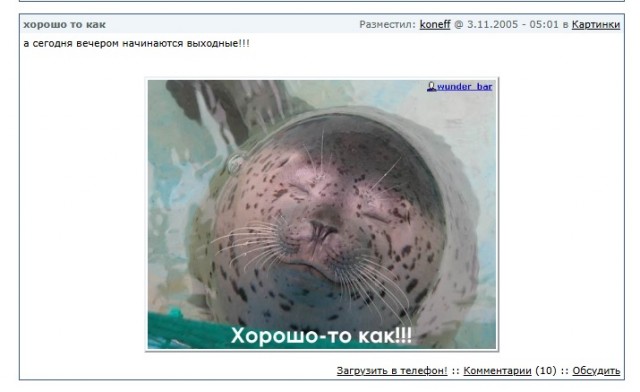This screenshot has height=392, width=640.
Task: Click the date "3.11.2005 - 05:01"
Action: 512,24
